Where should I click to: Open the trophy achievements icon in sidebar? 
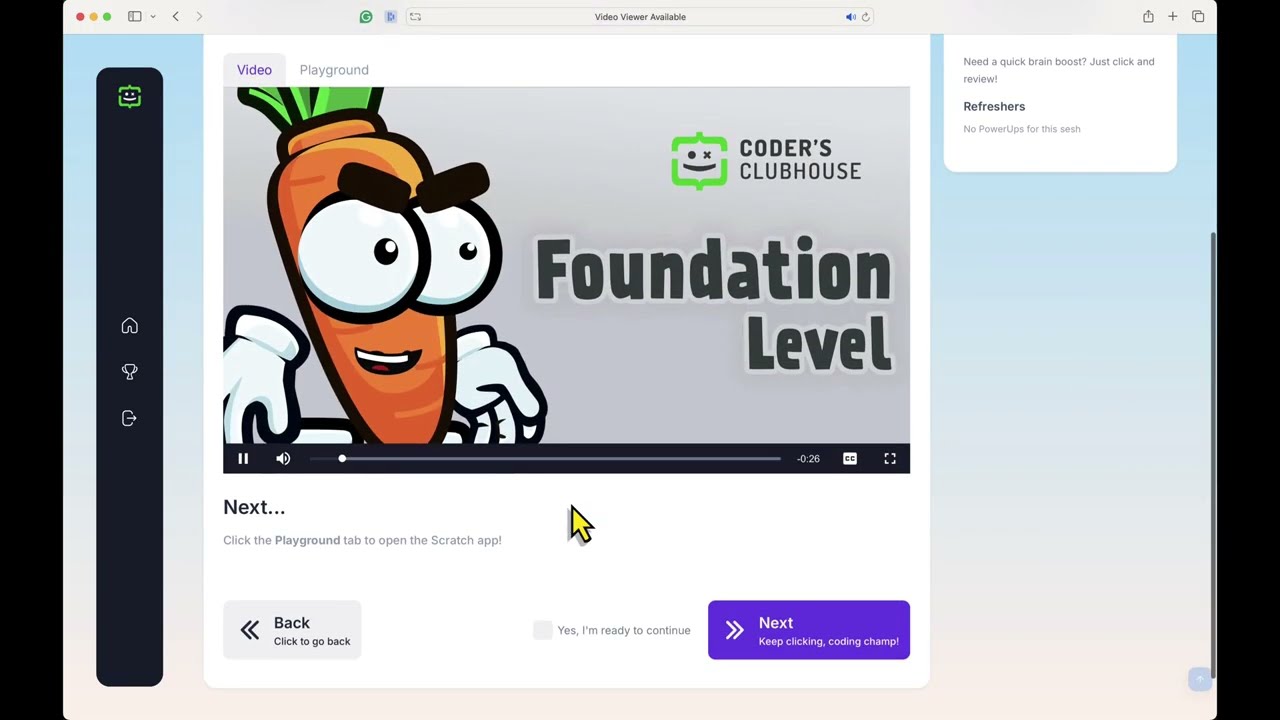(x=129, y=372)
